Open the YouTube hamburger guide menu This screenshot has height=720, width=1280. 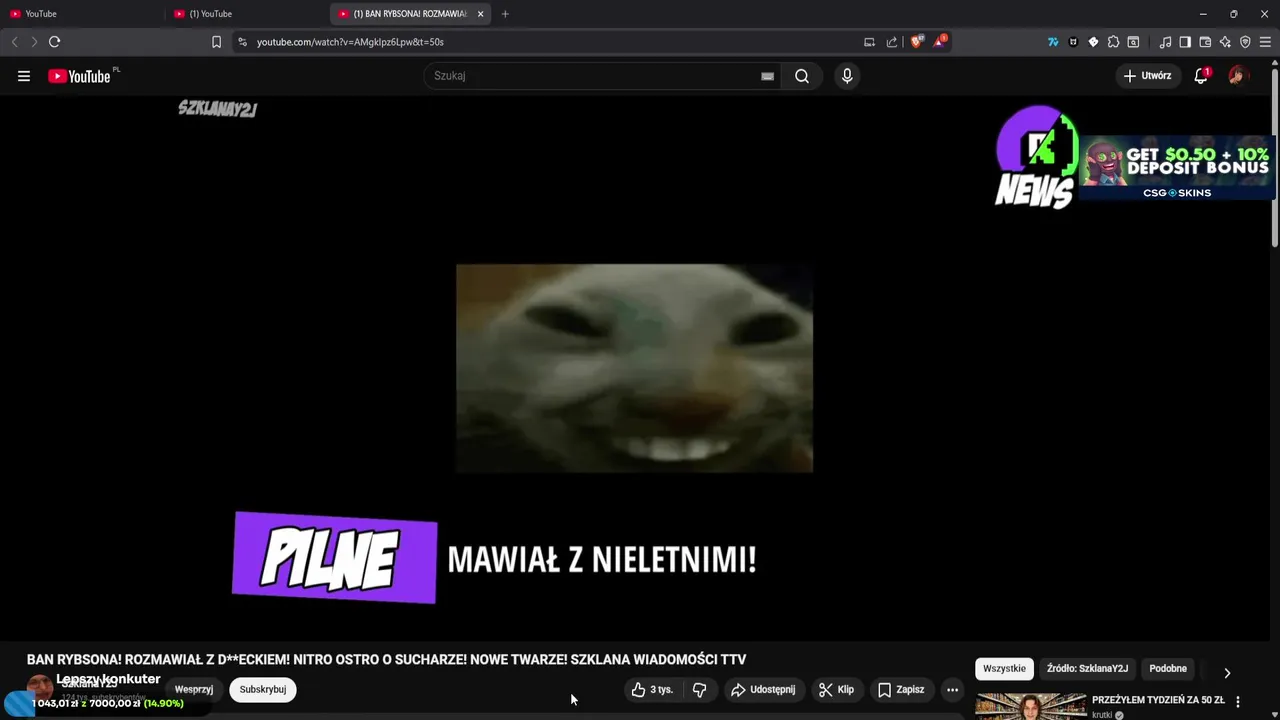click(24, 76)
